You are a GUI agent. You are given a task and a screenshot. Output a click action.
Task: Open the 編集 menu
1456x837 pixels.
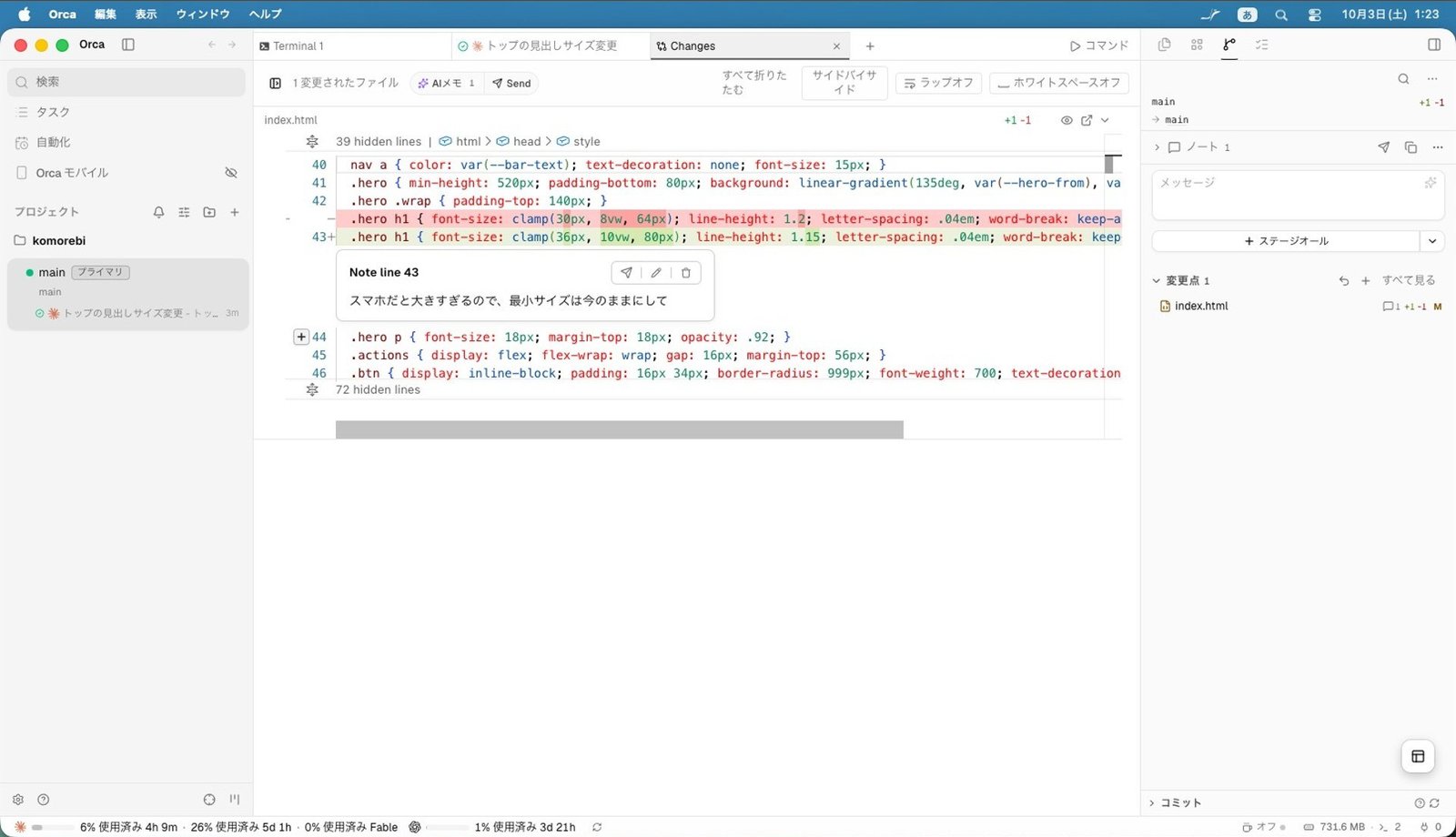[106, 14]
